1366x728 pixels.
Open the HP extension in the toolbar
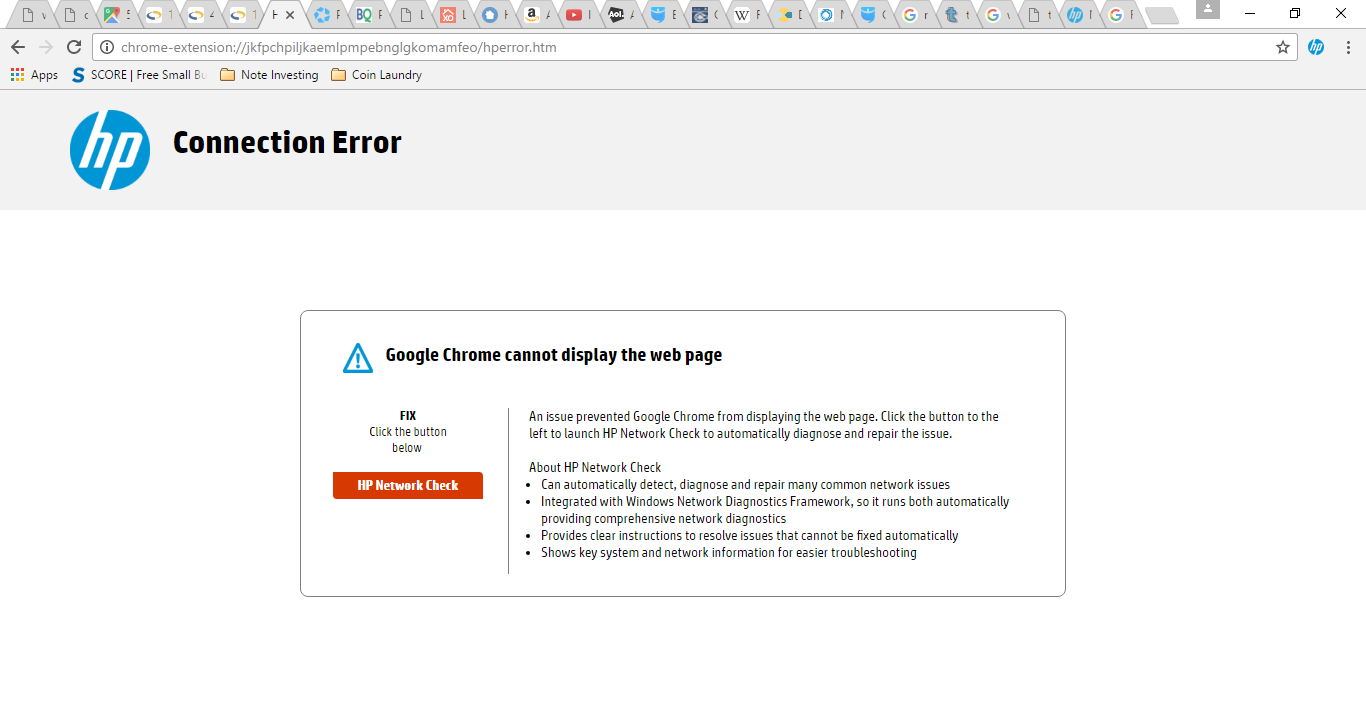pos(1316,47)
